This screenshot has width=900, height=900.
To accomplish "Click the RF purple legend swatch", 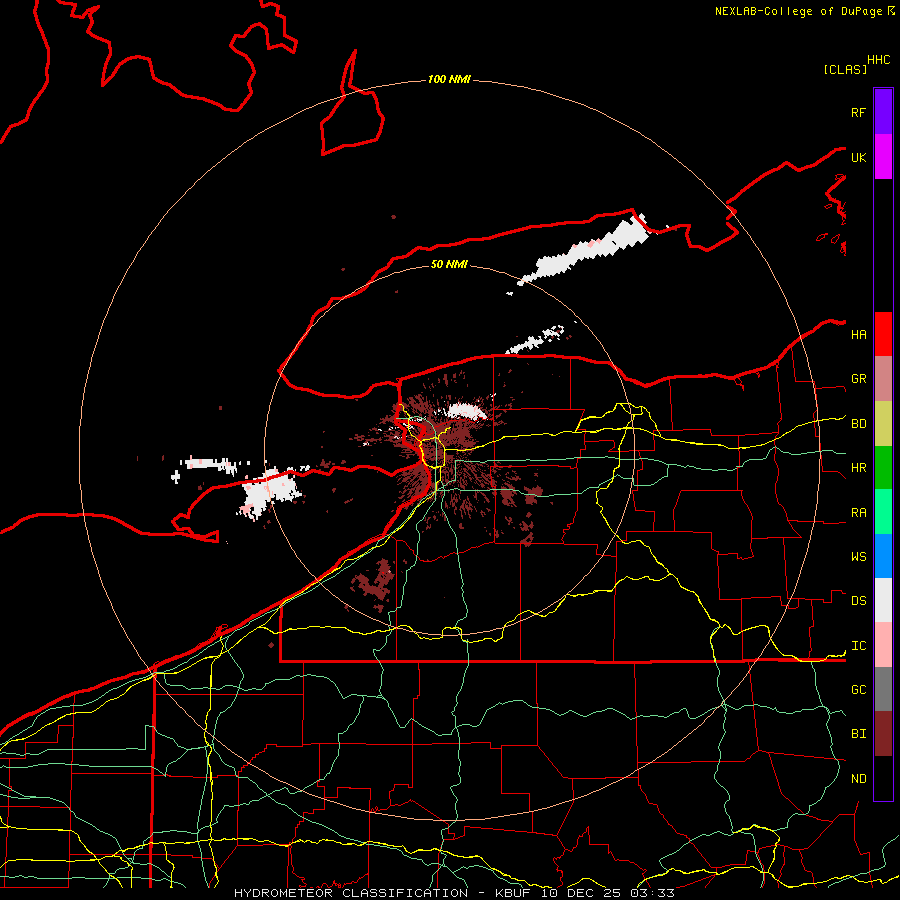I will pos(883,112).
